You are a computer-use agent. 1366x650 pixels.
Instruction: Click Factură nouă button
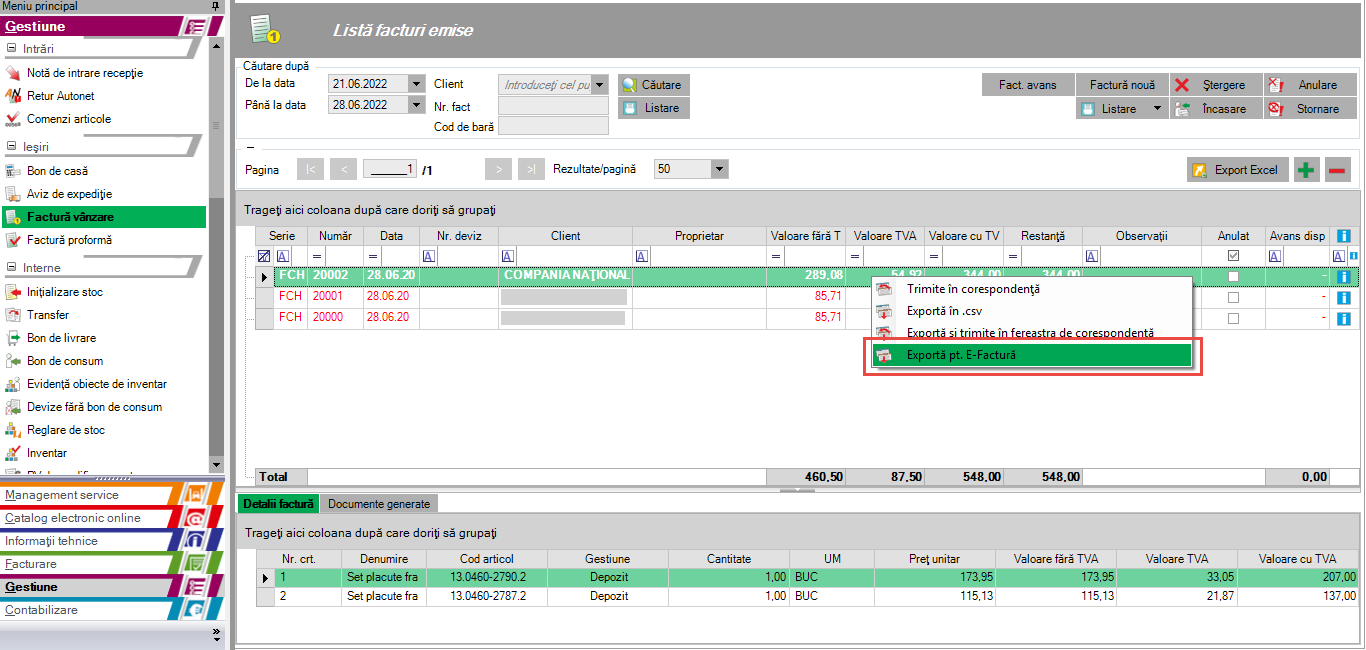pos(1122,85)
